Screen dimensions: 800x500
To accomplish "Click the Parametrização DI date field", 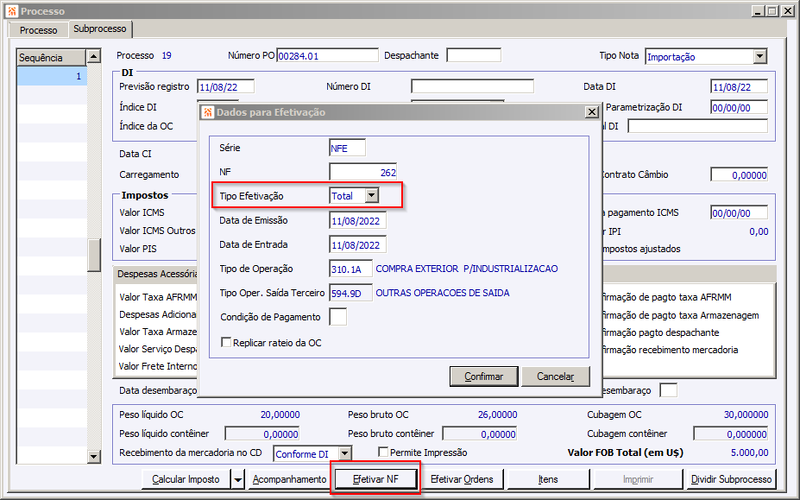I will coord(739,108).
